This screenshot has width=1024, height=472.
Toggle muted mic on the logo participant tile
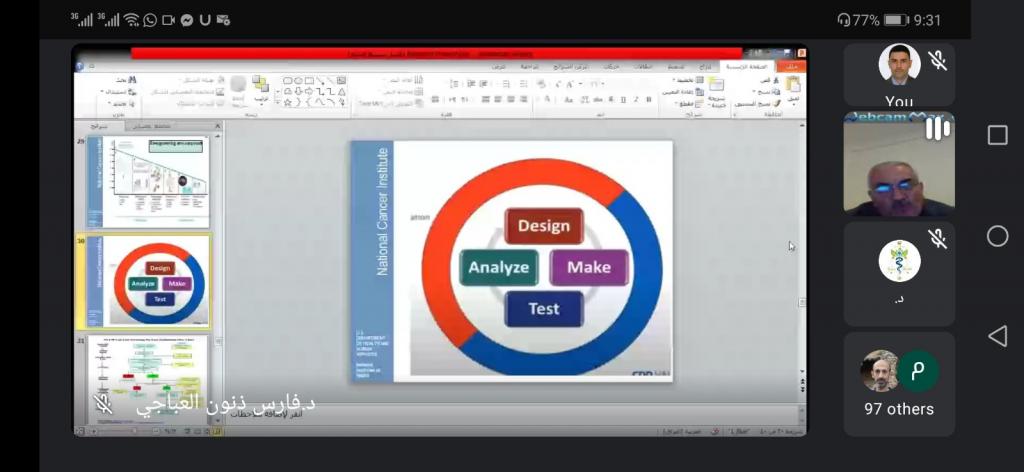click(x=937, y=238)
